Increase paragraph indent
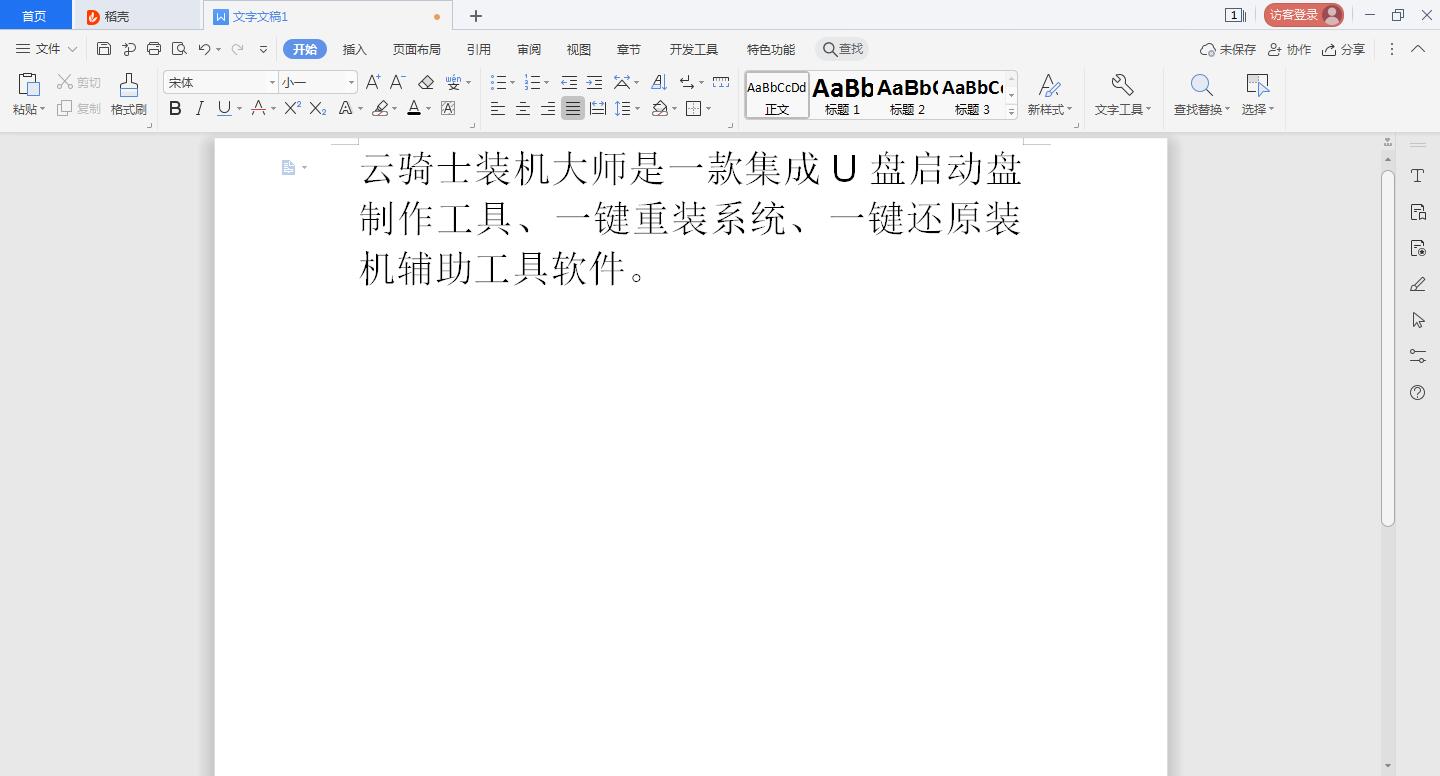1440x776 pixels. click(x=594, y=82)
